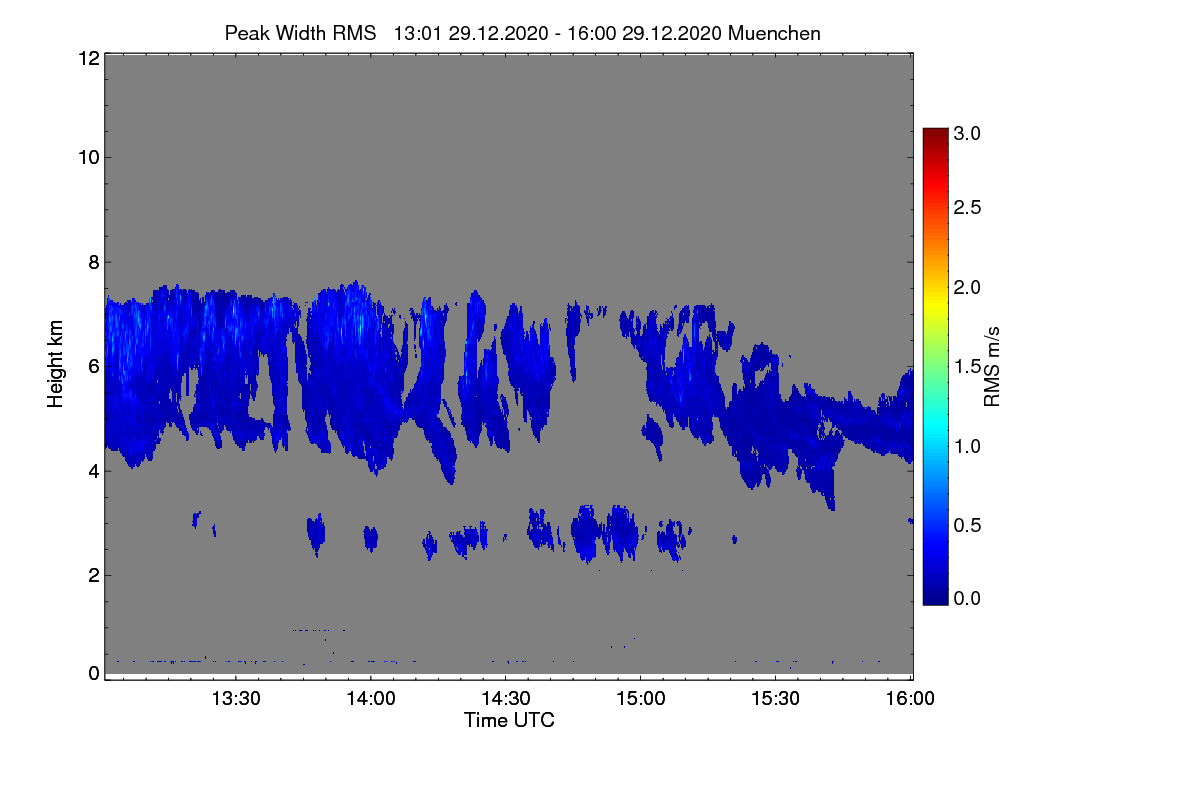Screen dimensions: 1200x800
Task: Click the 8 km height tick label
Action: pos(93,262)
